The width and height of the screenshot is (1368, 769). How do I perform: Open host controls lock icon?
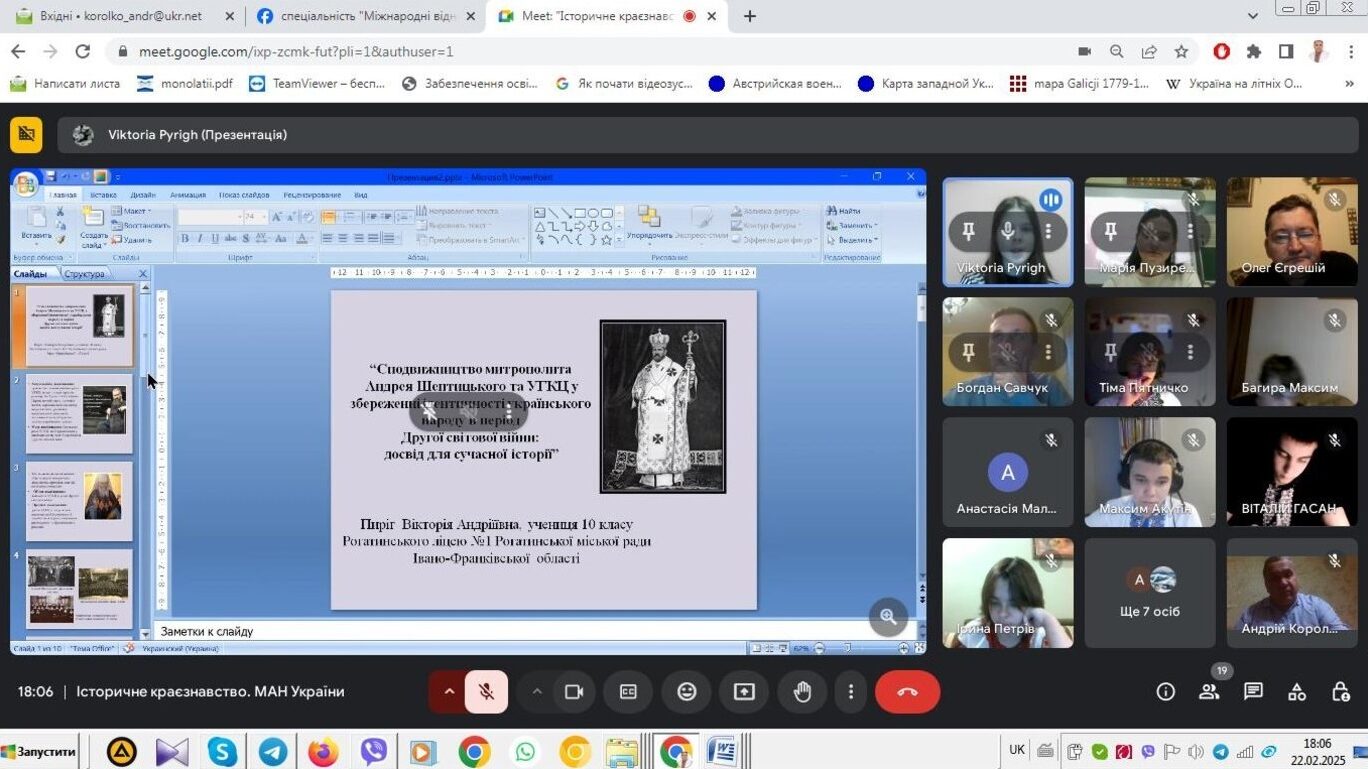tap(1341, 692)
